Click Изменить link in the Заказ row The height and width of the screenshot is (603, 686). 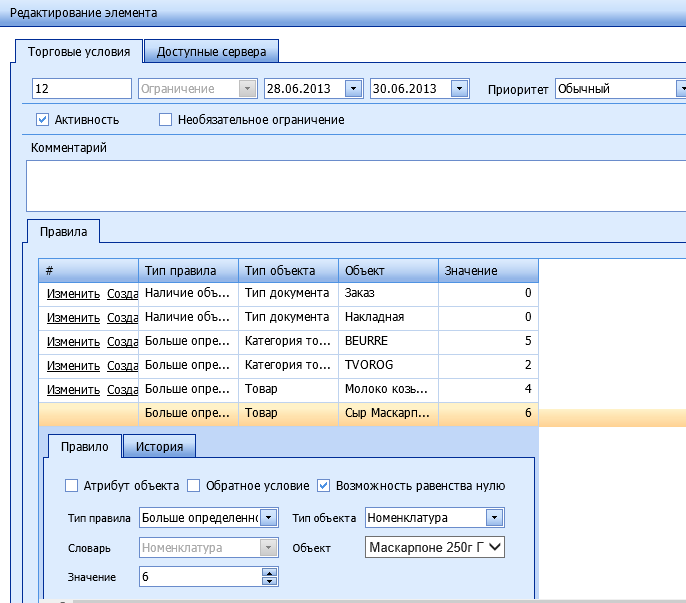point(73,294)
